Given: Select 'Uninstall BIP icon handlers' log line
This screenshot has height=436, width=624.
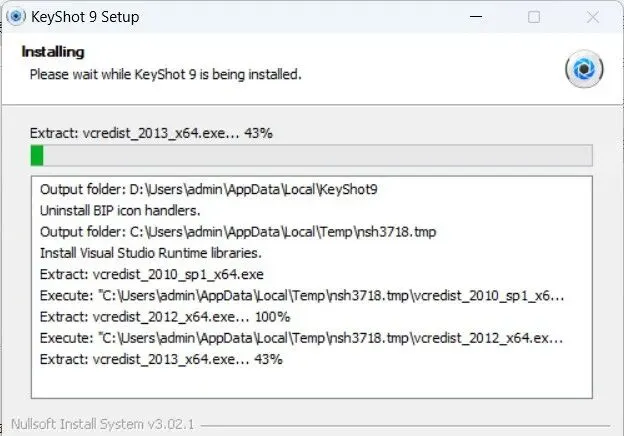Looking at the screenshot, I should 120,210.
